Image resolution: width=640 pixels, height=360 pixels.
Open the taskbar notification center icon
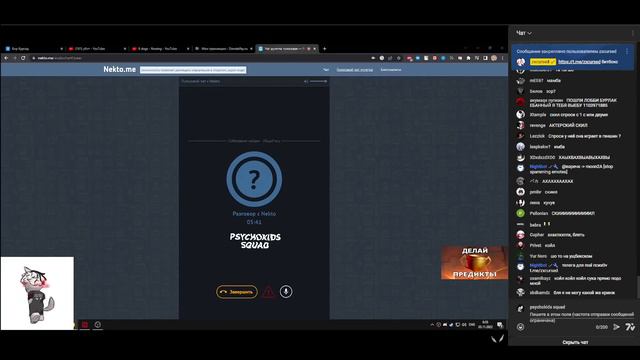pyautogui.click(x=500, y=325)
